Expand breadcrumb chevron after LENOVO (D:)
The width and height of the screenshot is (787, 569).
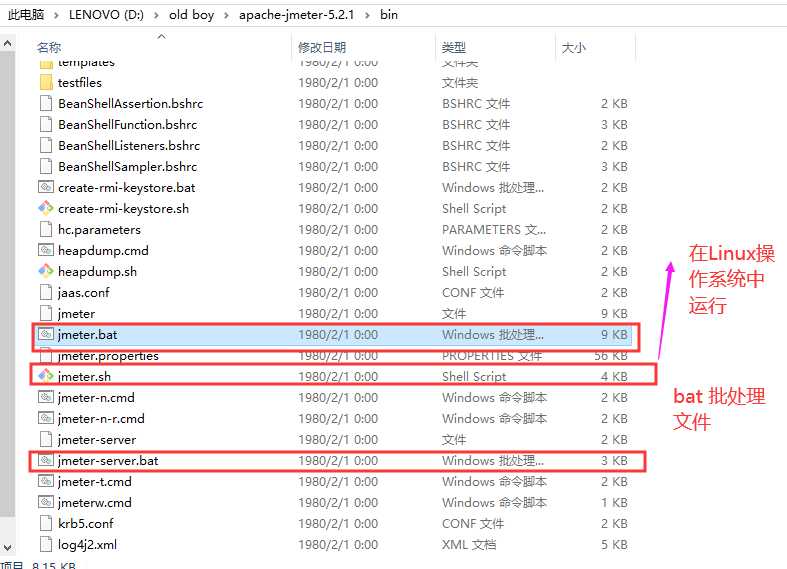(x=156, y=15)
